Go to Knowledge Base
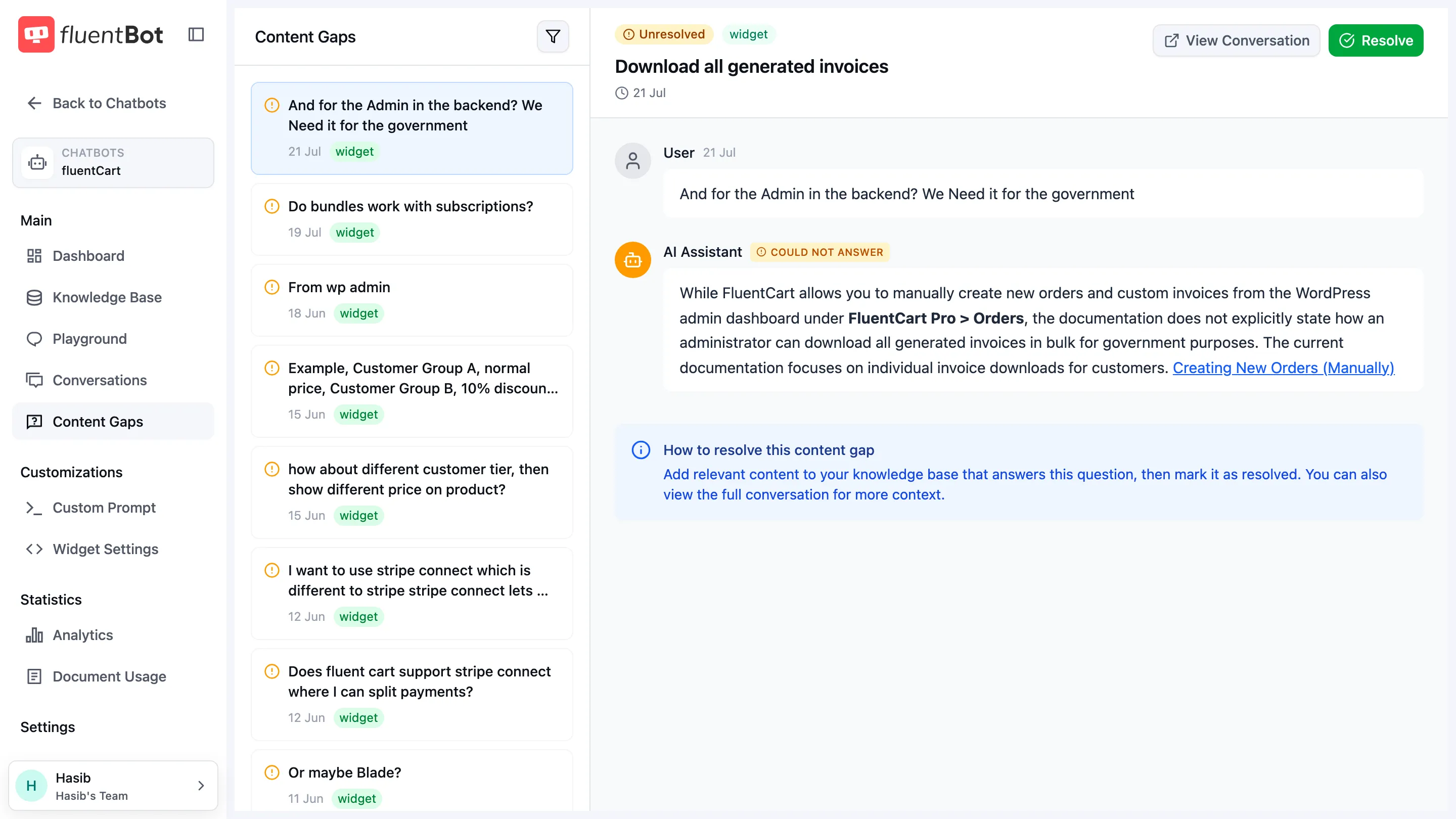This screenshot has height=819, width=1456. [113, 297]
